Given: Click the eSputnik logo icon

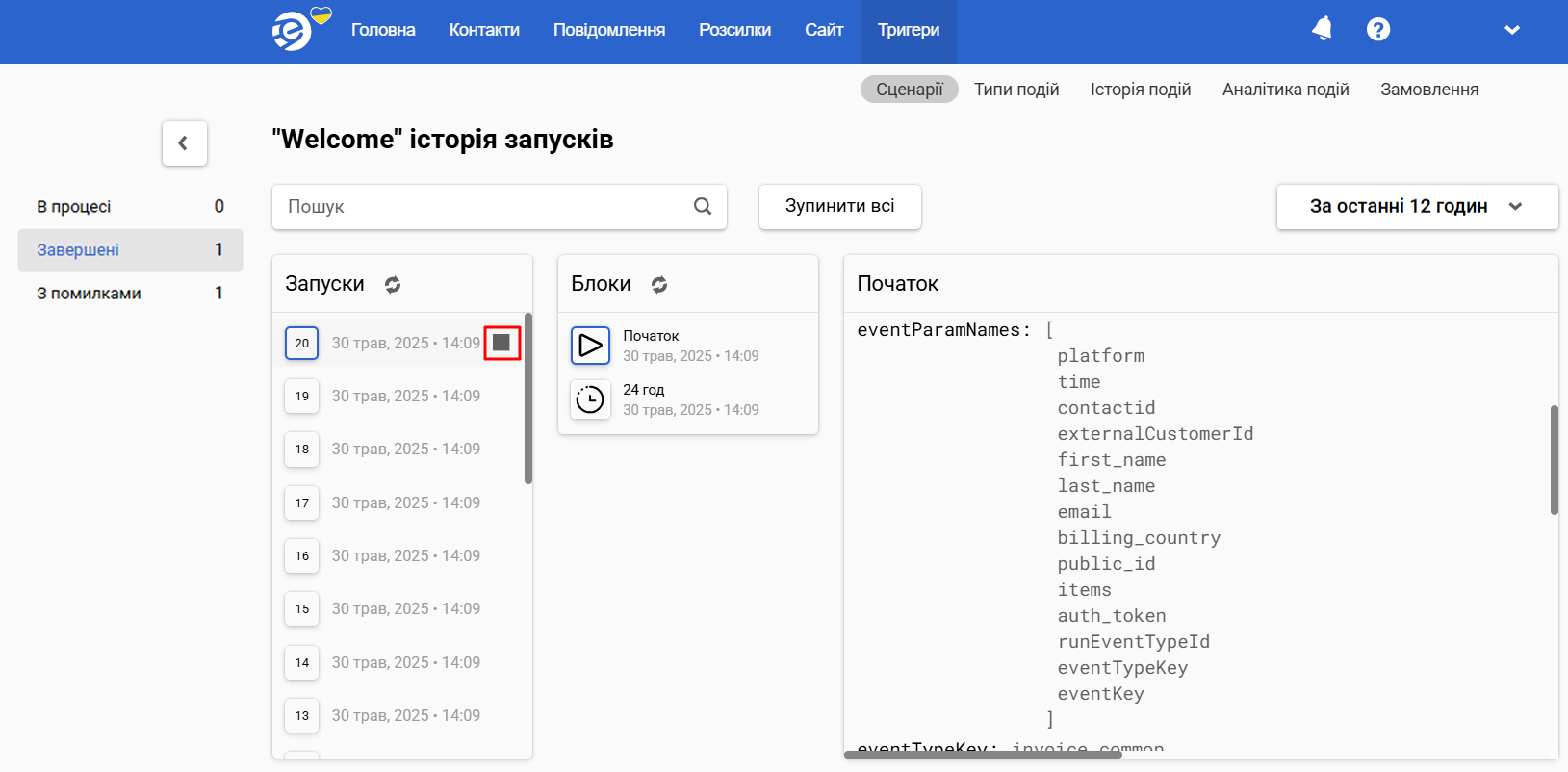Looking at the screenshot, I should pos(292,31).
